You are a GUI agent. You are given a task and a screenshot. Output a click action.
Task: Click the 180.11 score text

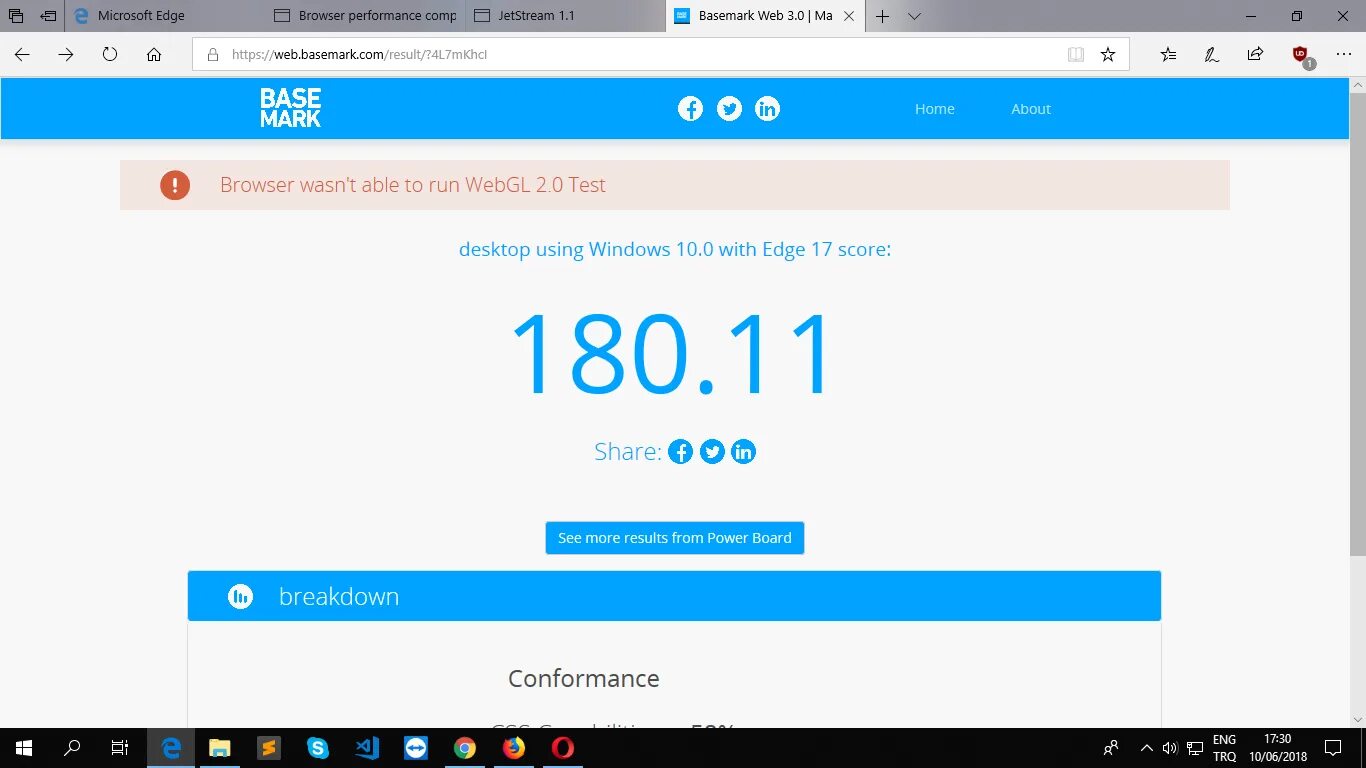click(671, 354)
